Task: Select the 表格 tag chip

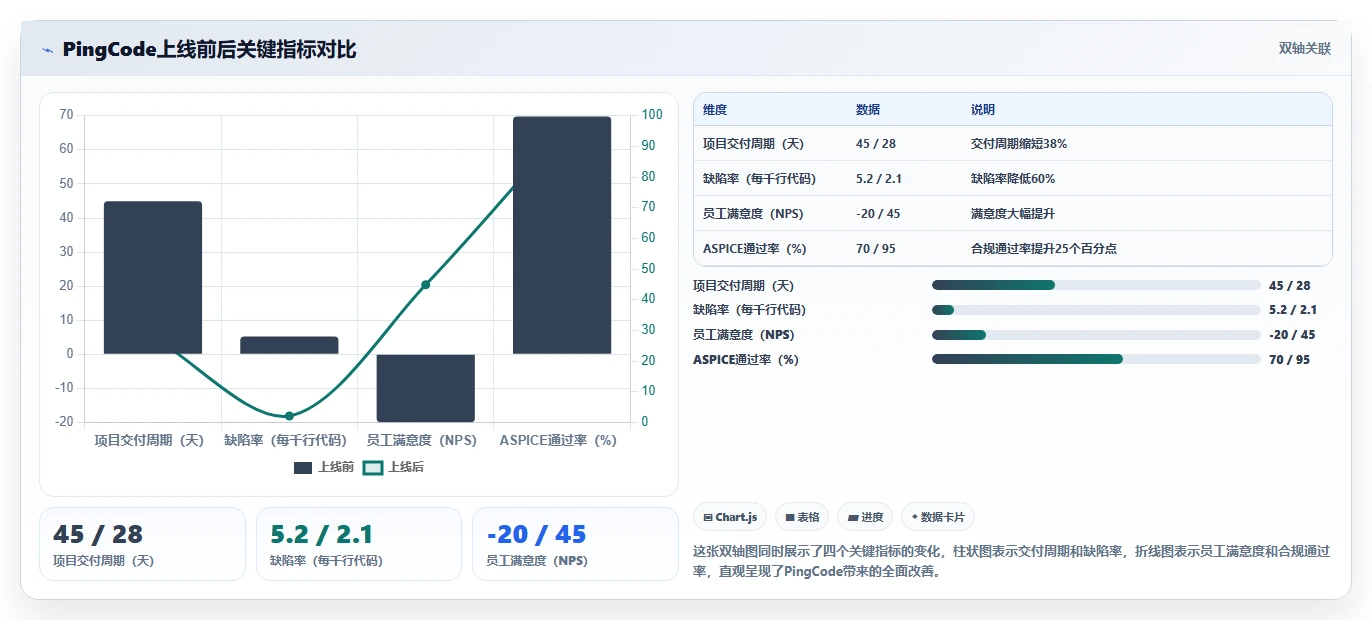Action: click(802, 517)
